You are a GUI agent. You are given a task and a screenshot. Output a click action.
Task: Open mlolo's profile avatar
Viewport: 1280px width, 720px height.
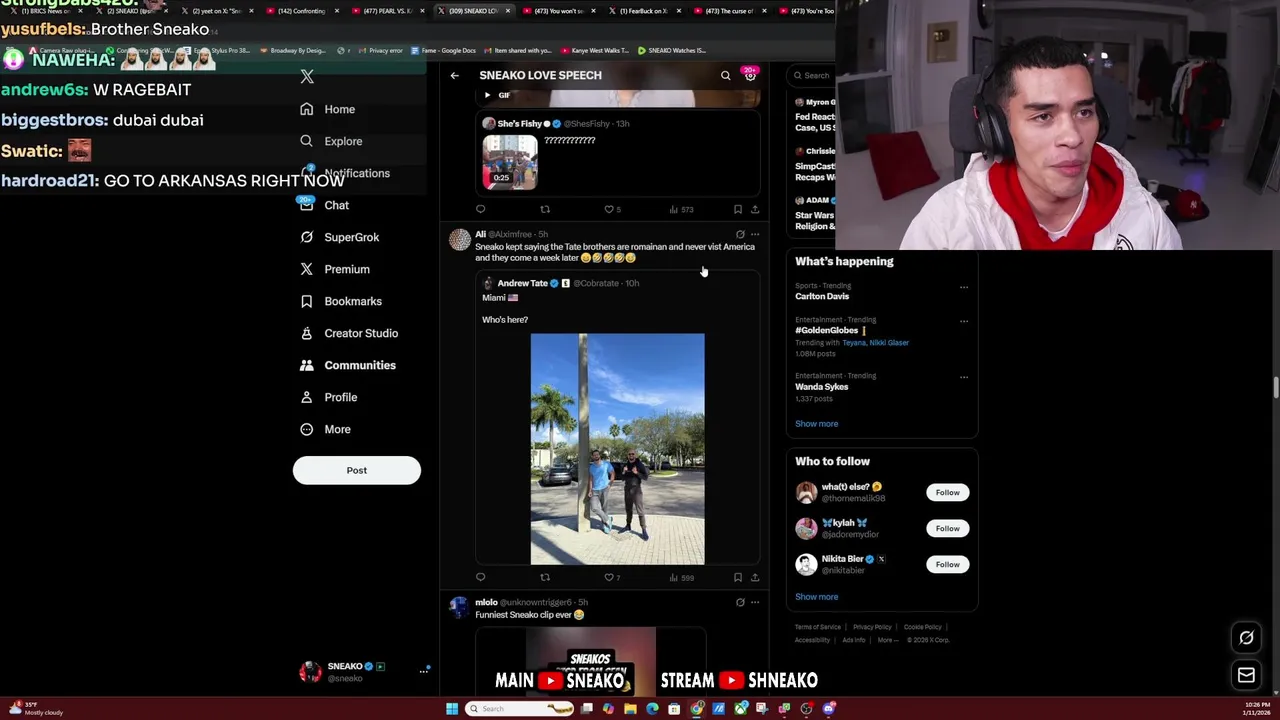[x=459, y=608]
